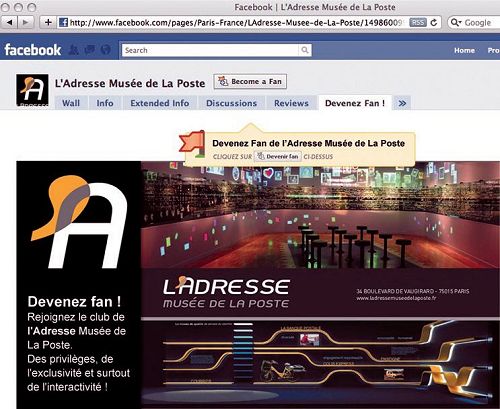Open the L'Adresse page profile picture
This screenshot has height=409, width=500.
[x=32, y=90]
